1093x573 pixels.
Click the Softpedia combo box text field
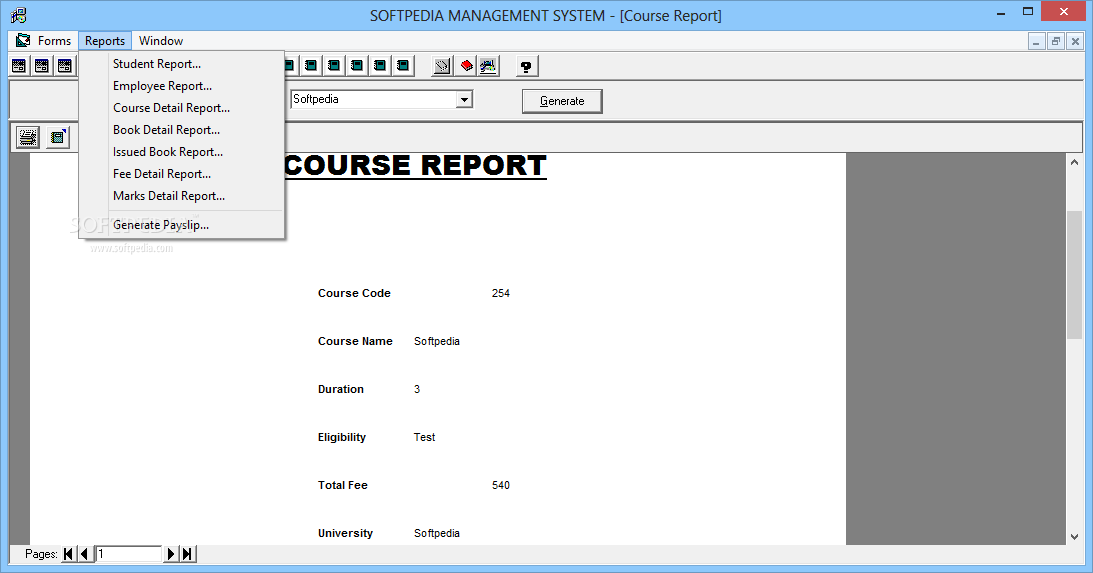[374, 100]
